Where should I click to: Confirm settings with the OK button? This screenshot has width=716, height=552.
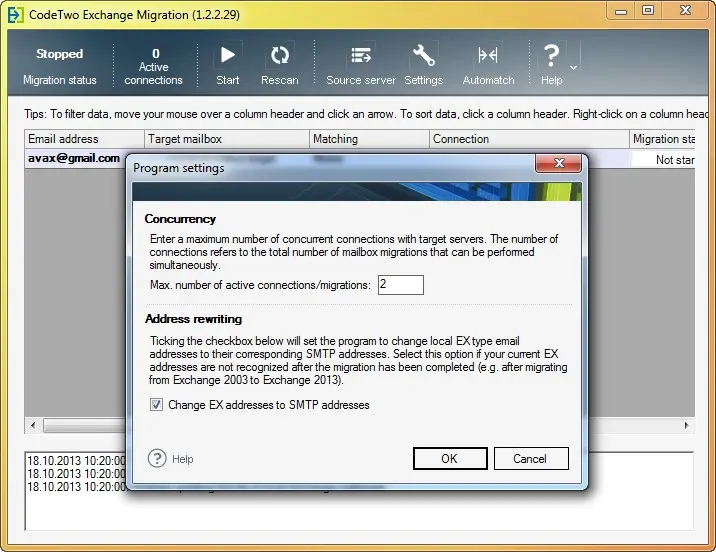450,458
